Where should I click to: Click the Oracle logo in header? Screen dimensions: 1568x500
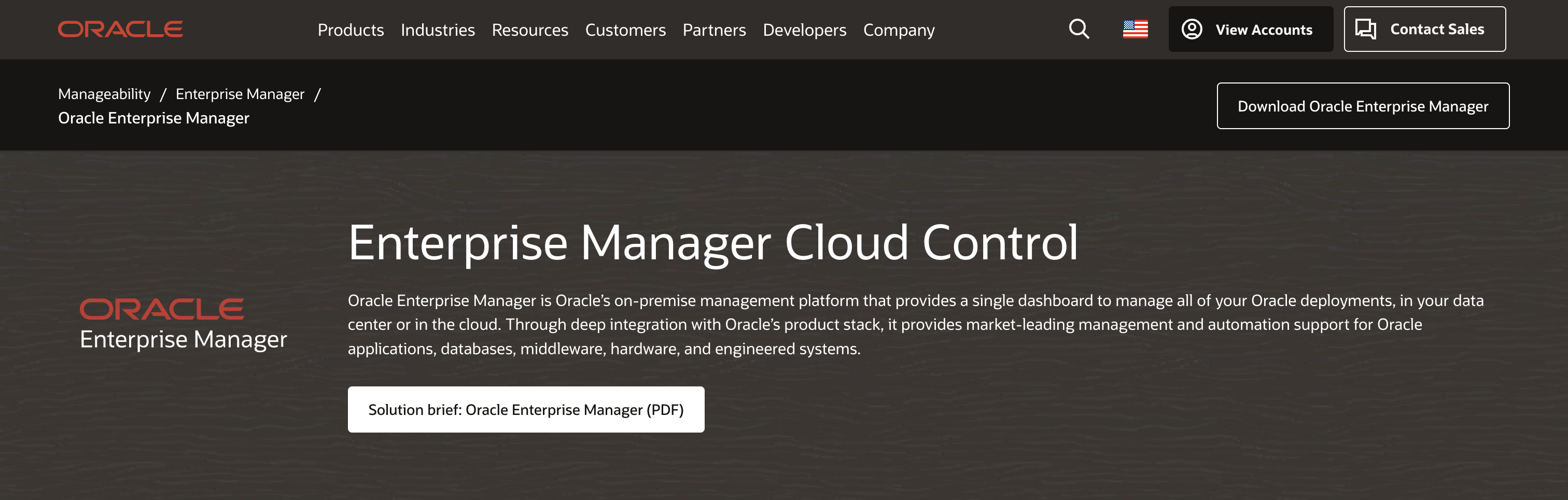(120, 29)
